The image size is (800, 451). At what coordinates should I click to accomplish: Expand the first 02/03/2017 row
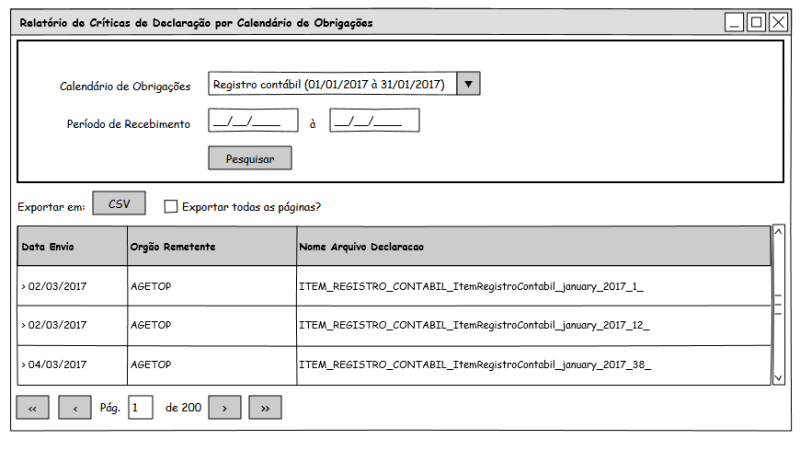click(x=24, y=286)
